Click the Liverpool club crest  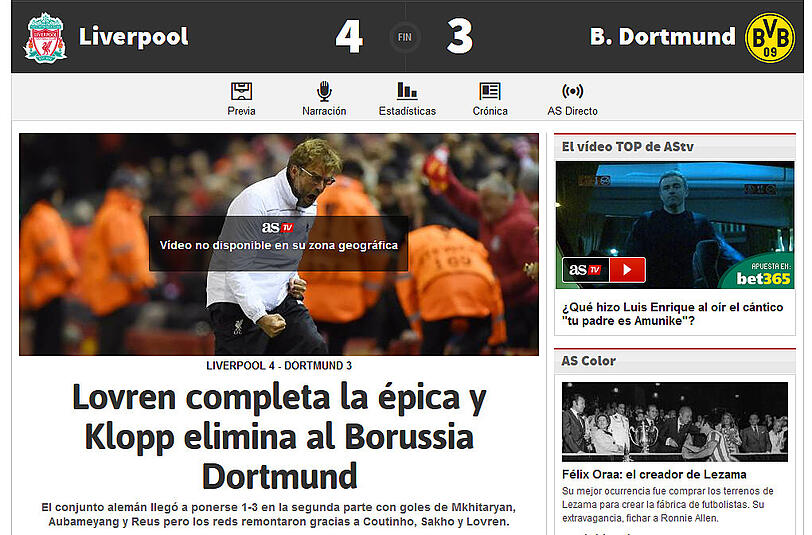[46, 38]
